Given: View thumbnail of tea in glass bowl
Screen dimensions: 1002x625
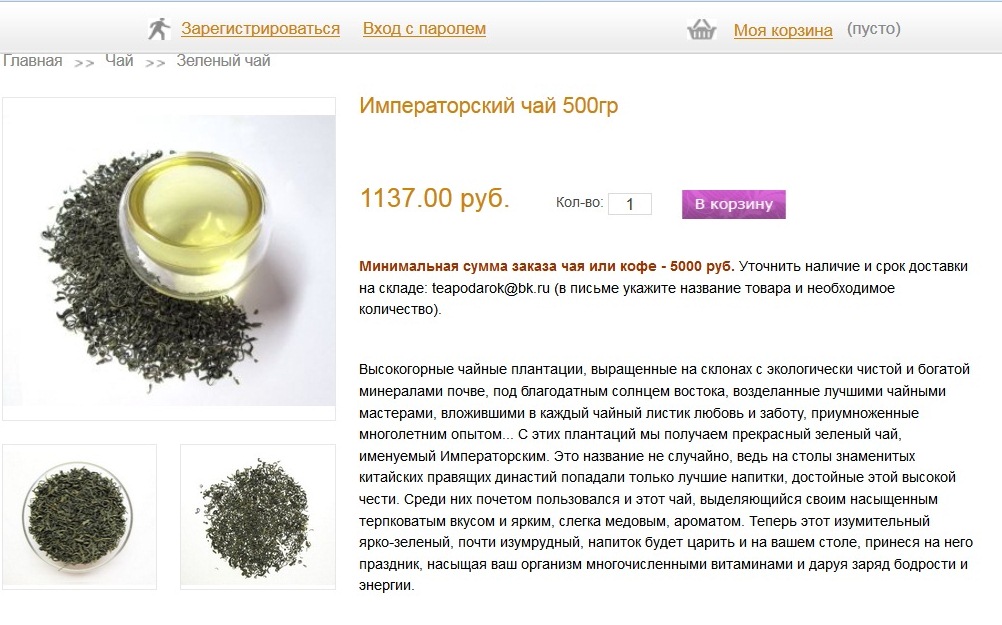Looking at the screenshot, I should [x=79, y=516].
